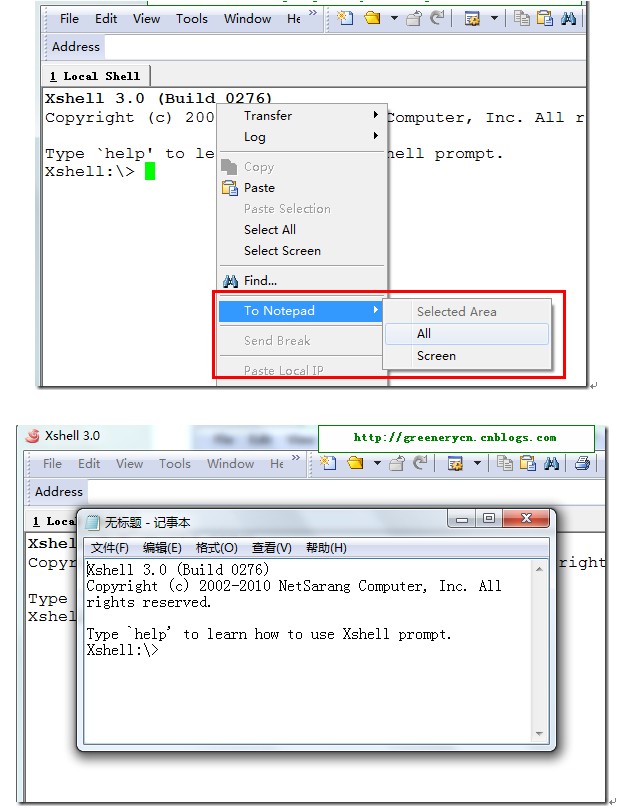Click 'Xshell:\>' prompt line in Notepad
The width and height of the screenshot is (621, 808).
122,650
